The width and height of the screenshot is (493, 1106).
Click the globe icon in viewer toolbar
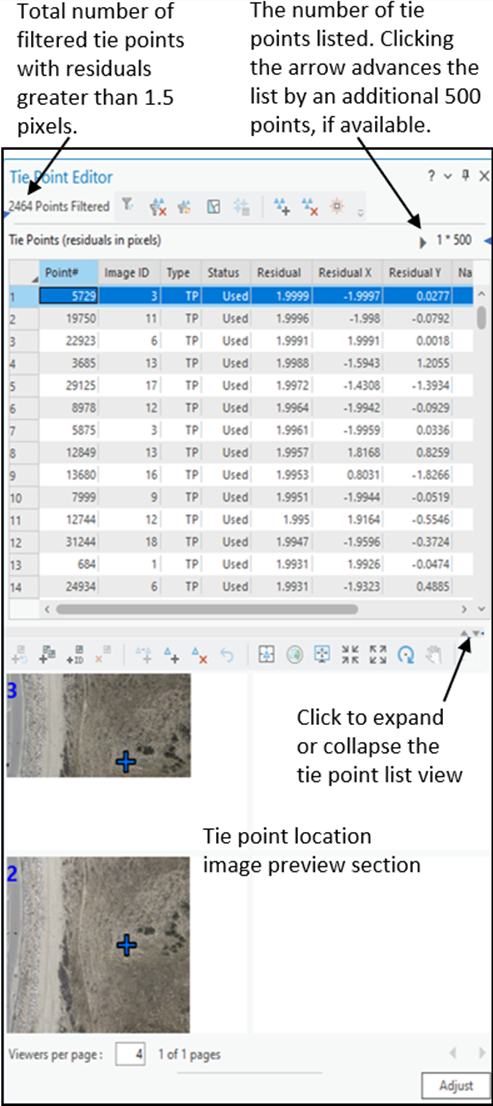pyautogui.click(x=294, y=656)
